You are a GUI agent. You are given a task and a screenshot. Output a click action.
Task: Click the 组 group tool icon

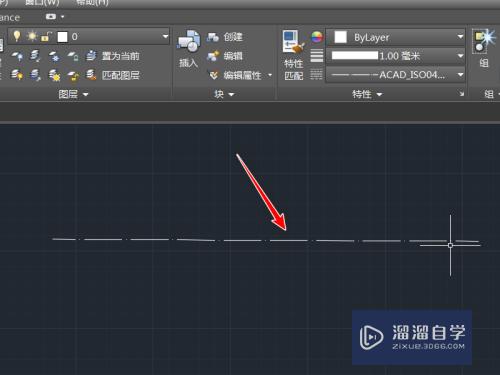pos(483,41)
